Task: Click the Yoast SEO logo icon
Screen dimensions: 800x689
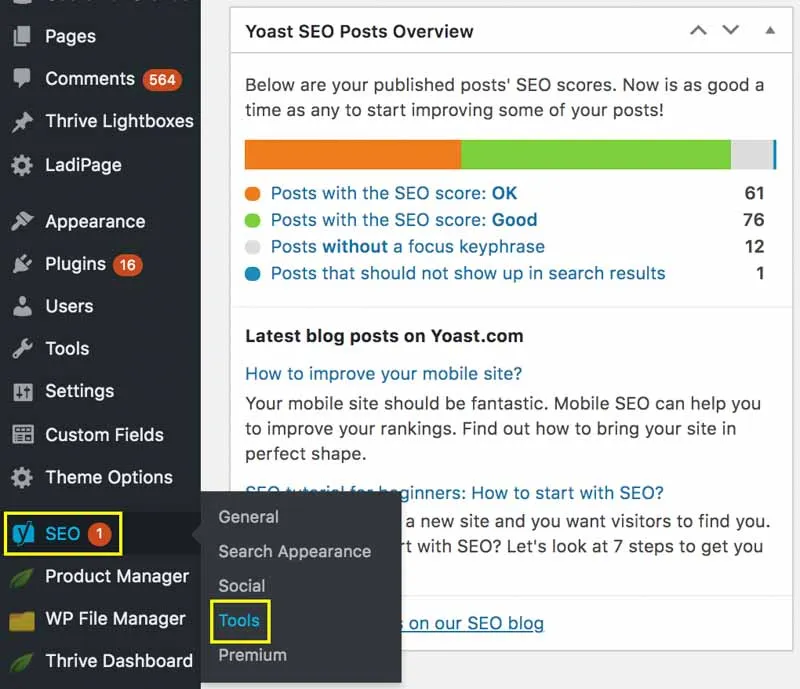Action: point(23,534)
